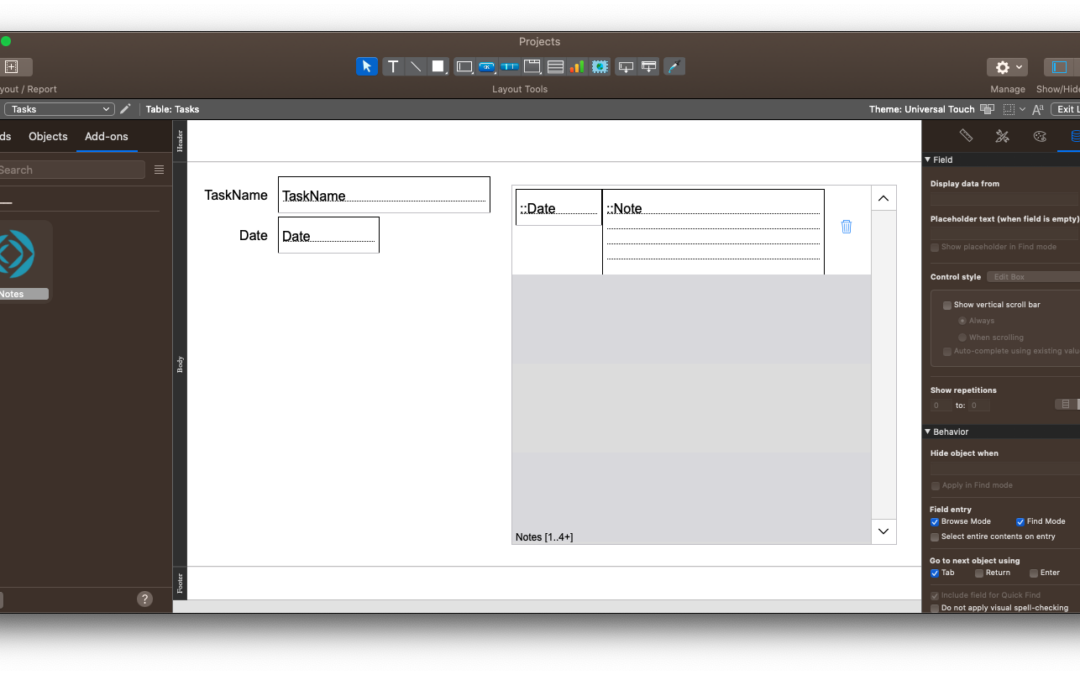Click the trash icon in portal row
Screen dimensions: 1080x675
(x=846, y=227)
